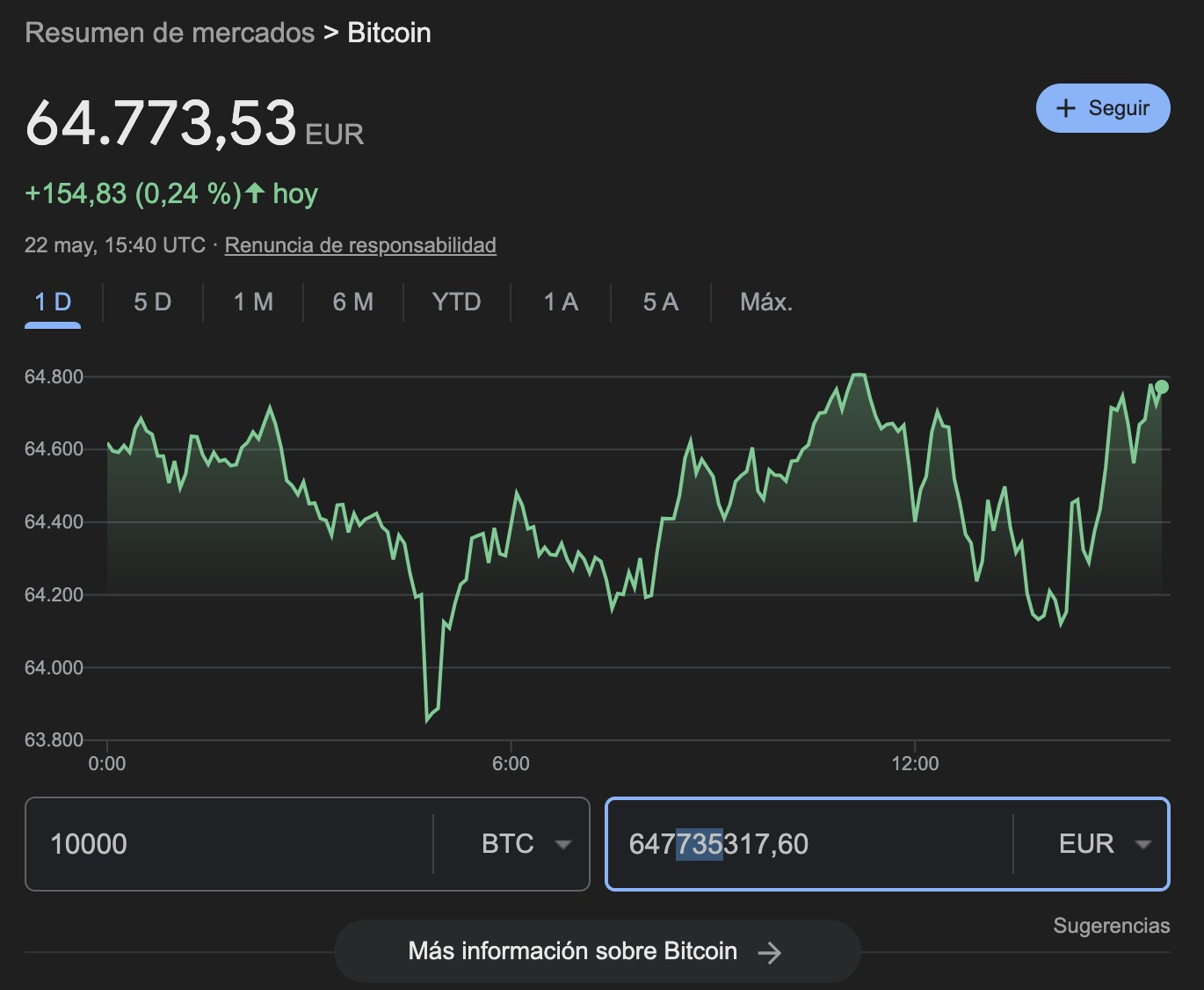Select the 1 D time range tab
Screen dimensions: 1204x990
point(53,302)
